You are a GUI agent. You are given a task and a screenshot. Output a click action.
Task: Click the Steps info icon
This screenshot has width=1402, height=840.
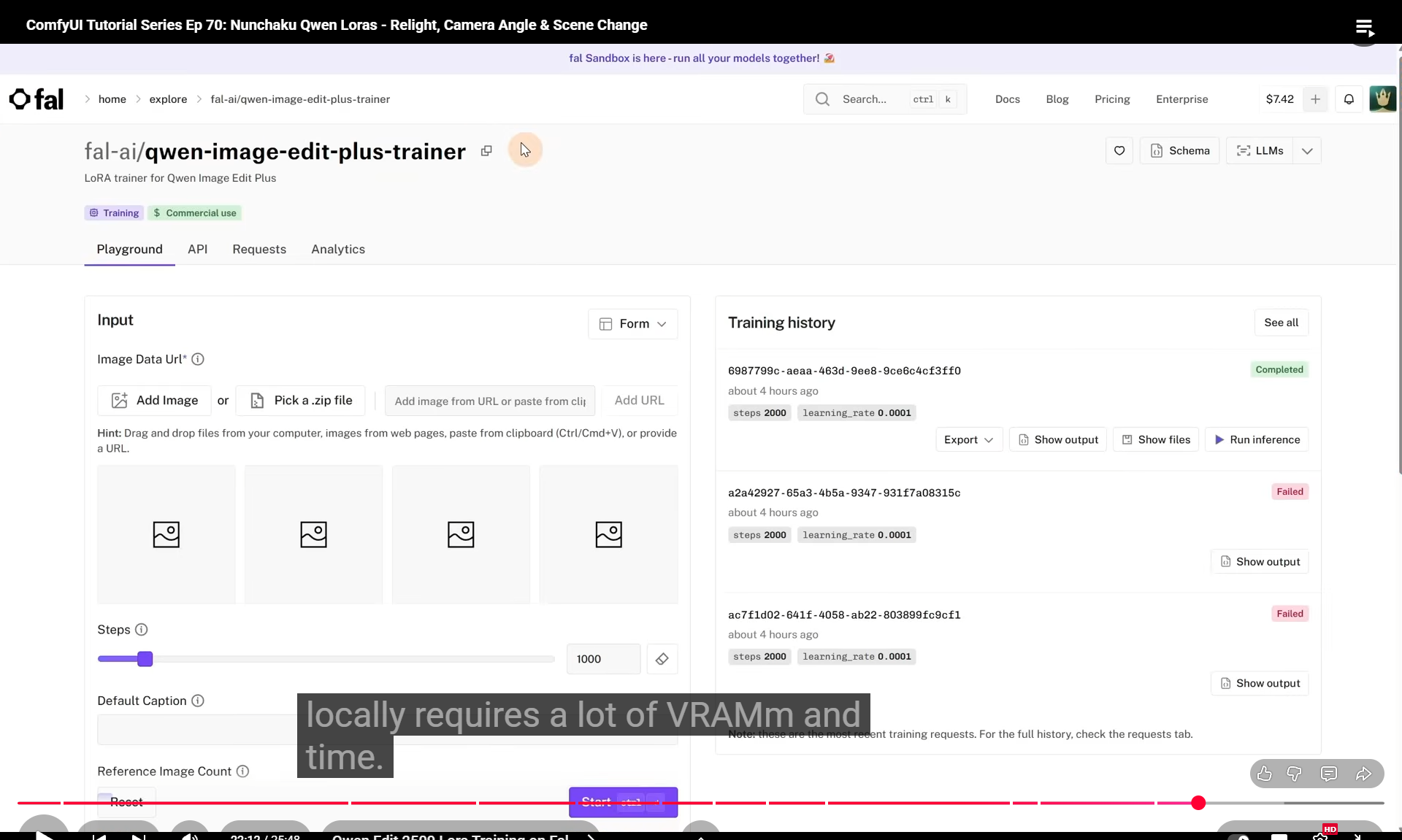click(x=142, y=630)
